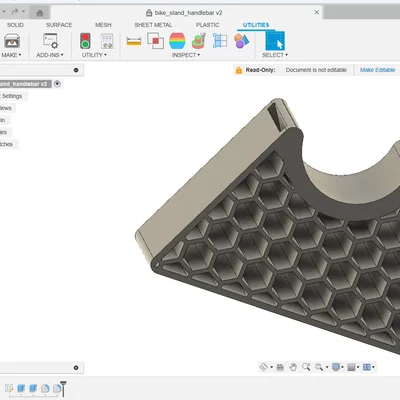Click the traffic light Utility icon
This screenshot has width=400, height=400.
click(x=85, y=41)
